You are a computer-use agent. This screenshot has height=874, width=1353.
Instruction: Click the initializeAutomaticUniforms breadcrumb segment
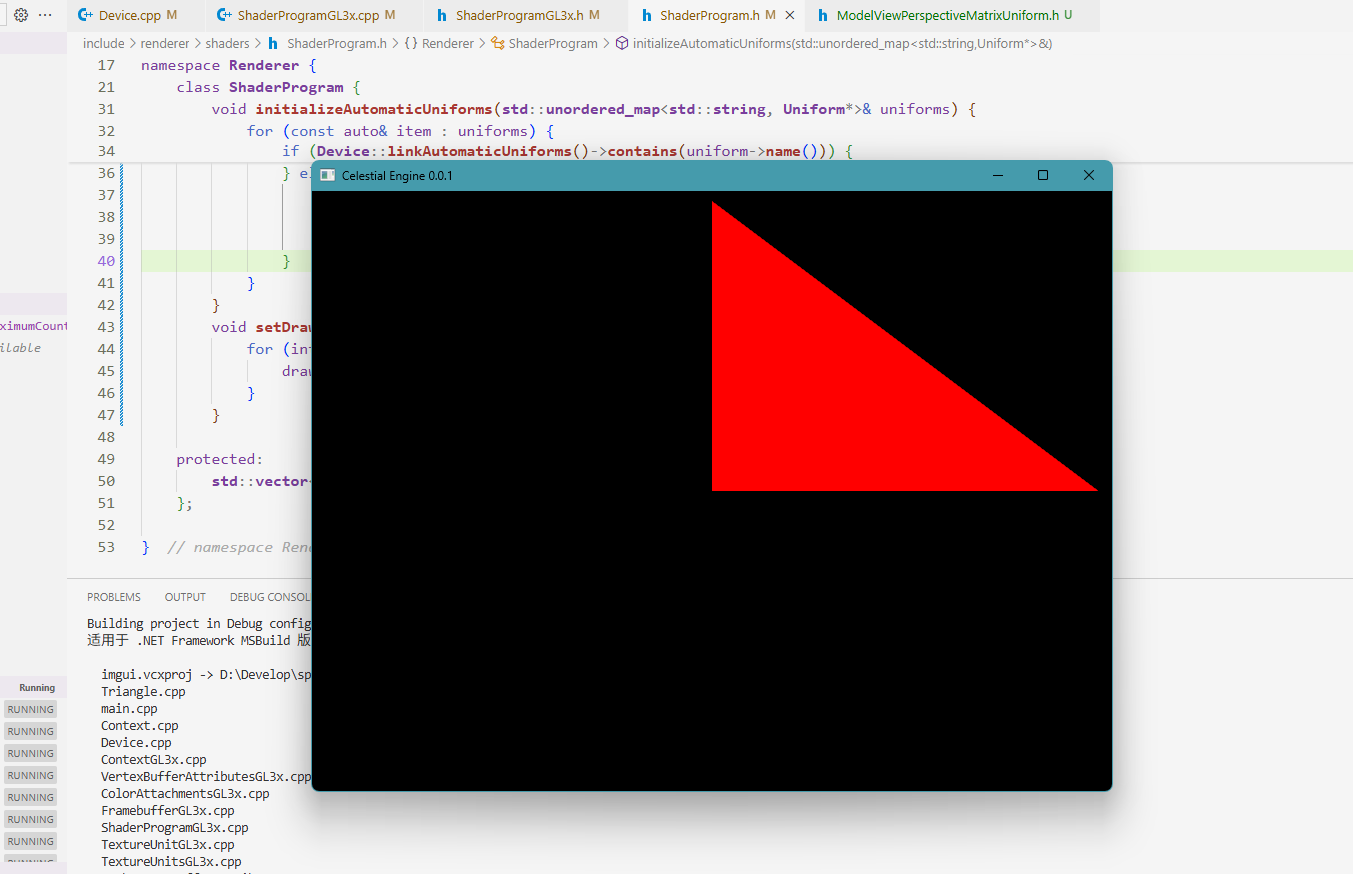coord(833,43)
